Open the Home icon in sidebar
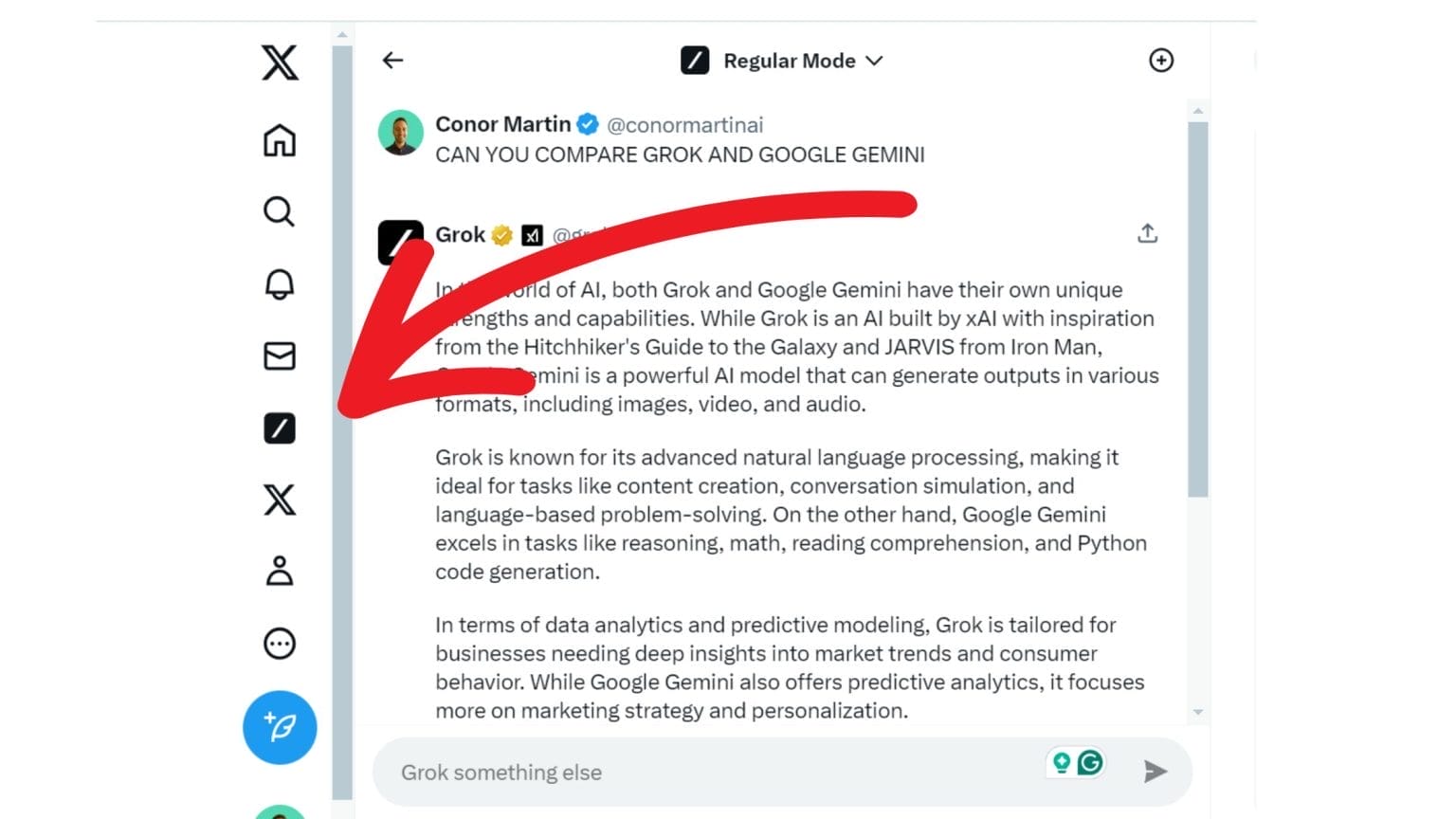 (x=279, y=141)
